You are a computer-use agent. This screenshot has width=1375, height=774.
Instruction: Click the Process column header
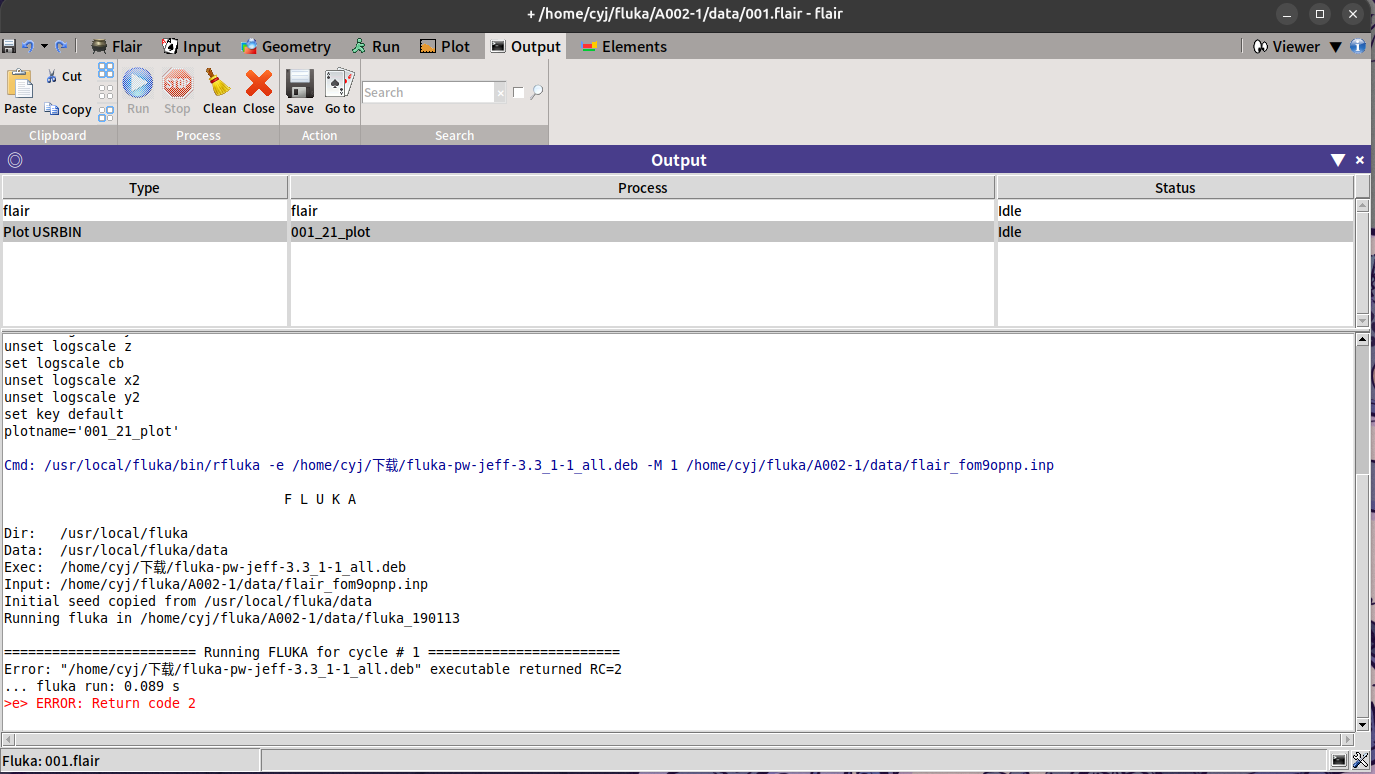(642, 187)
